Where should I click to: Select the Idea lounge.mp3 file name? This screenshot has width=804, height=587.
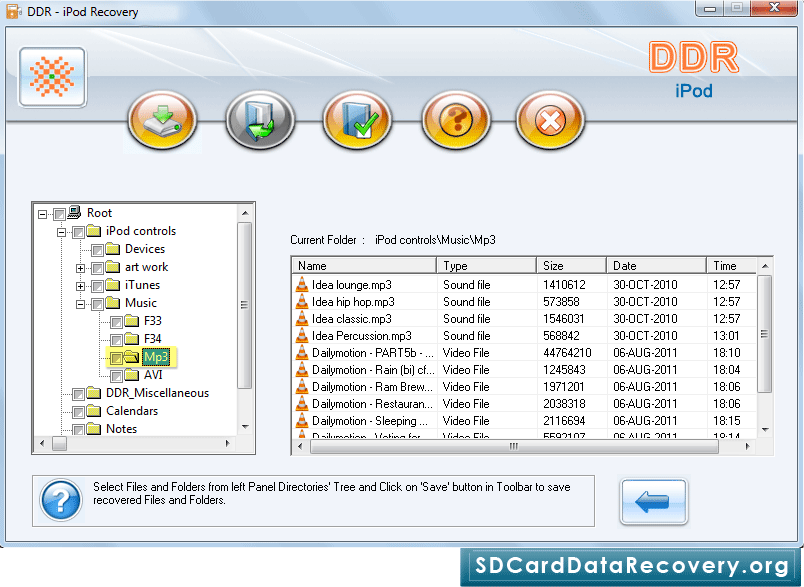[352, 285]
